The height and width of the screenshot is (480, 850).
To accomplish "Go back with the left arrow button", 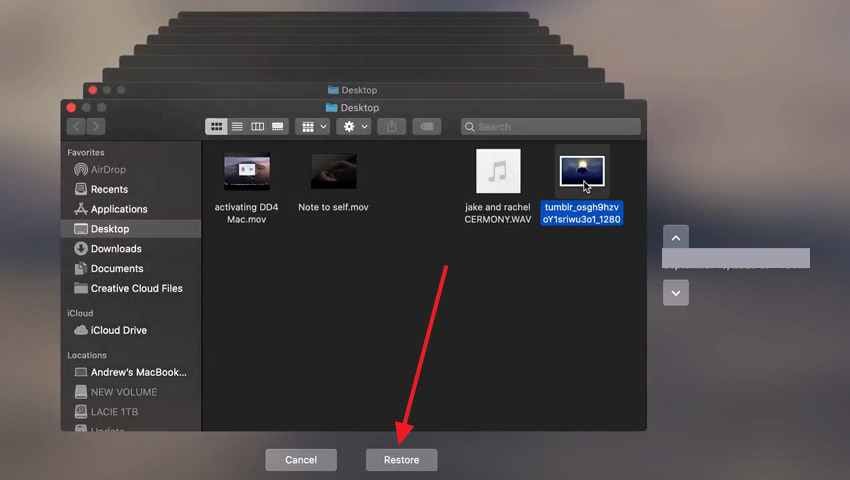I will [76, 126].
